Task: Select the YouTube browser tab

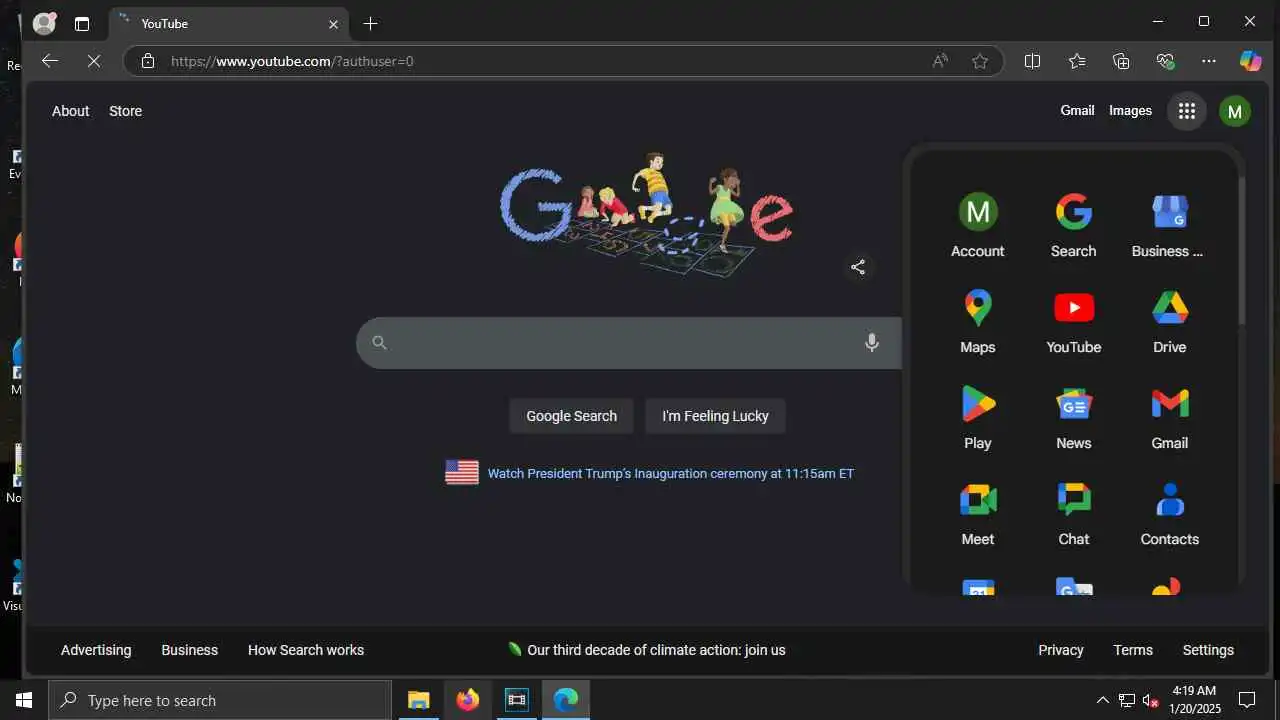Action: [228, 23]
